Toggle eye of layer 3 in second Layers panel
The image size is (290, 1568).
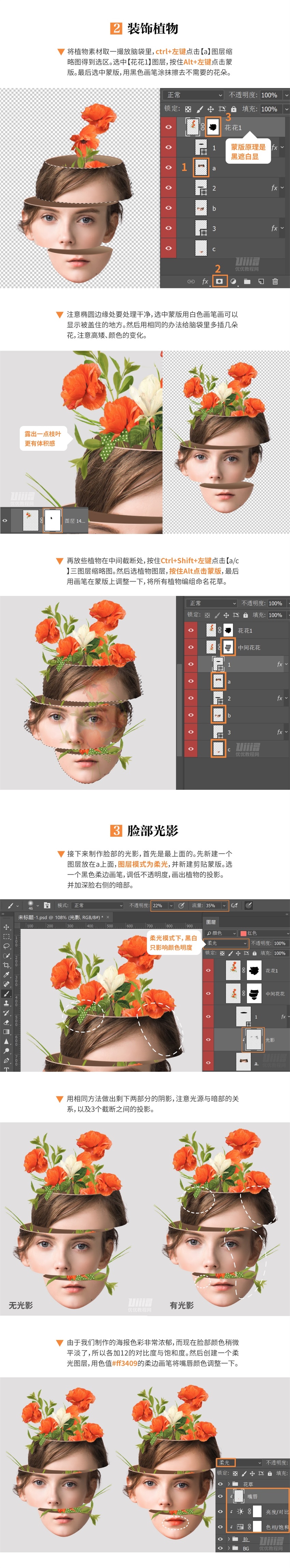pyautogui.click(x=191, y=732)
